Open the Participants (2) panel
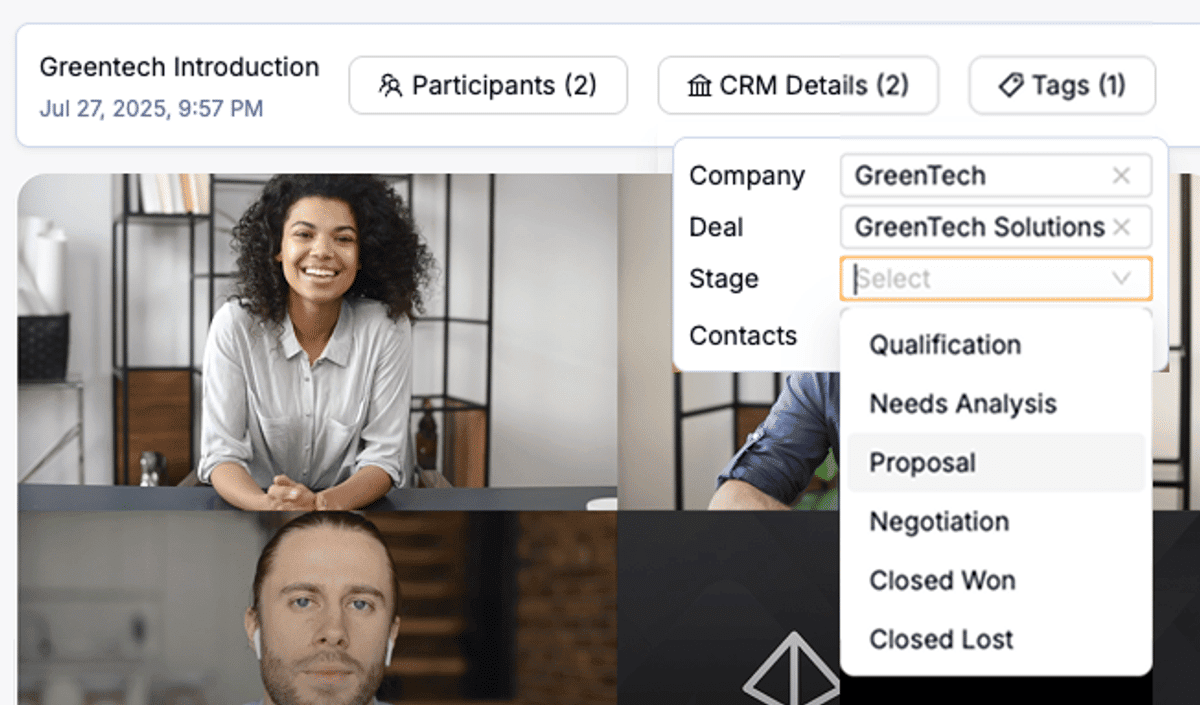The width and height of the screenshot is (1200, 705). click(x=488, y=85)
